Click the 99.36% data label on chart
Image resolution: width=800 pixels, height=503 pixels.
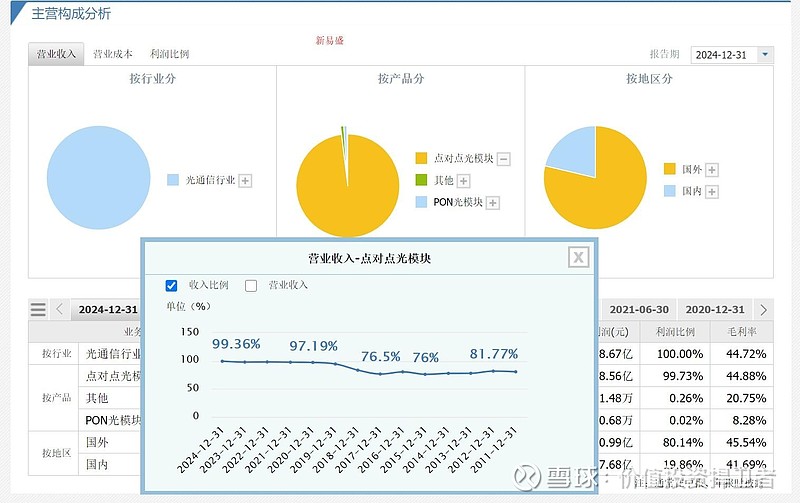tap(236, 344)
